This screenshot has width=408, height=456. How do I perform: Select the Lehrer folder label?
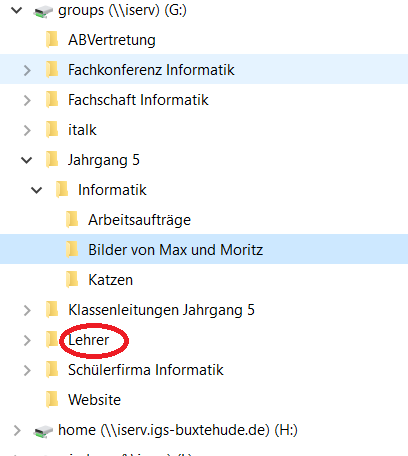(89, 340)
